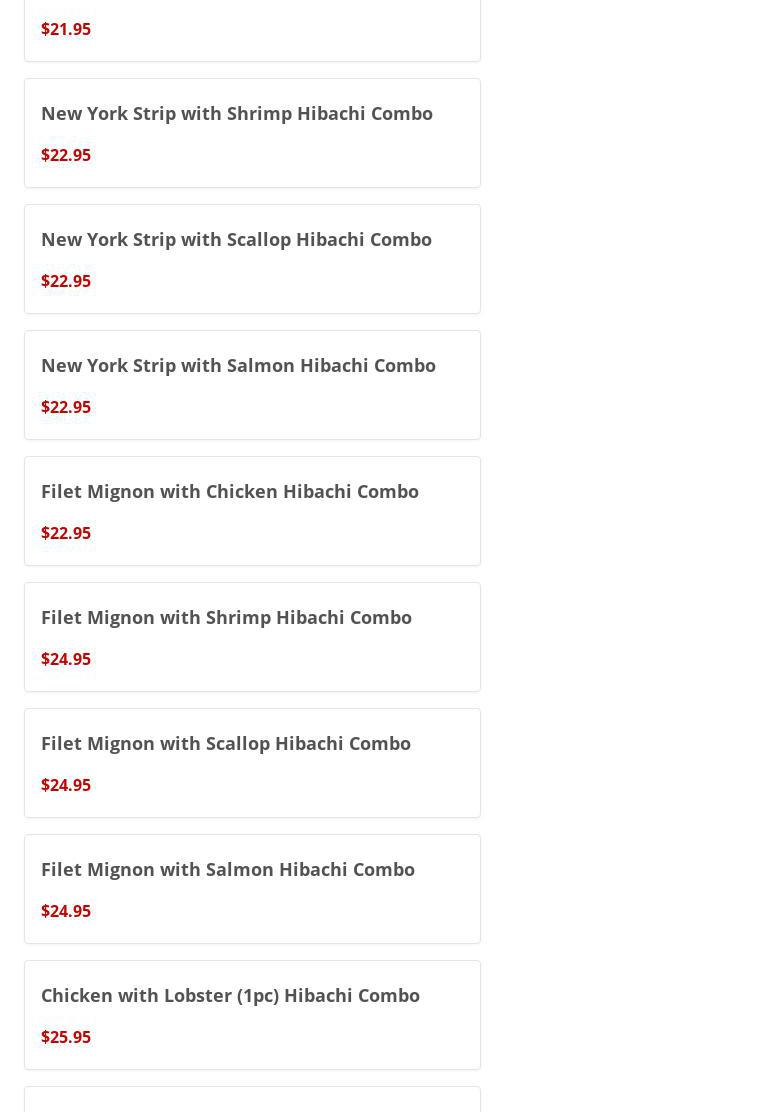The width and height of the screenshot is (770, 1112).
Task: Click the $21.95 price at the top
Action: pos(66,29)
